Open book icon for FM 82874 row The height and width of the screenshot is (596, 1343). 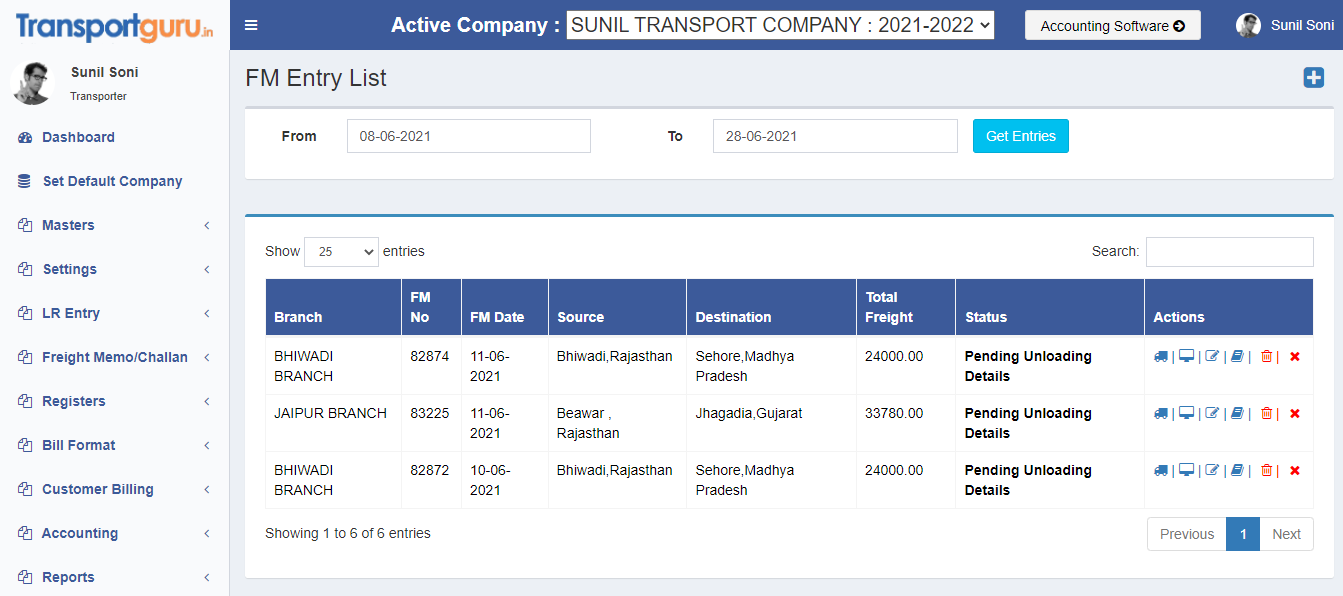pyautogui.click(x=1237, y=356)
